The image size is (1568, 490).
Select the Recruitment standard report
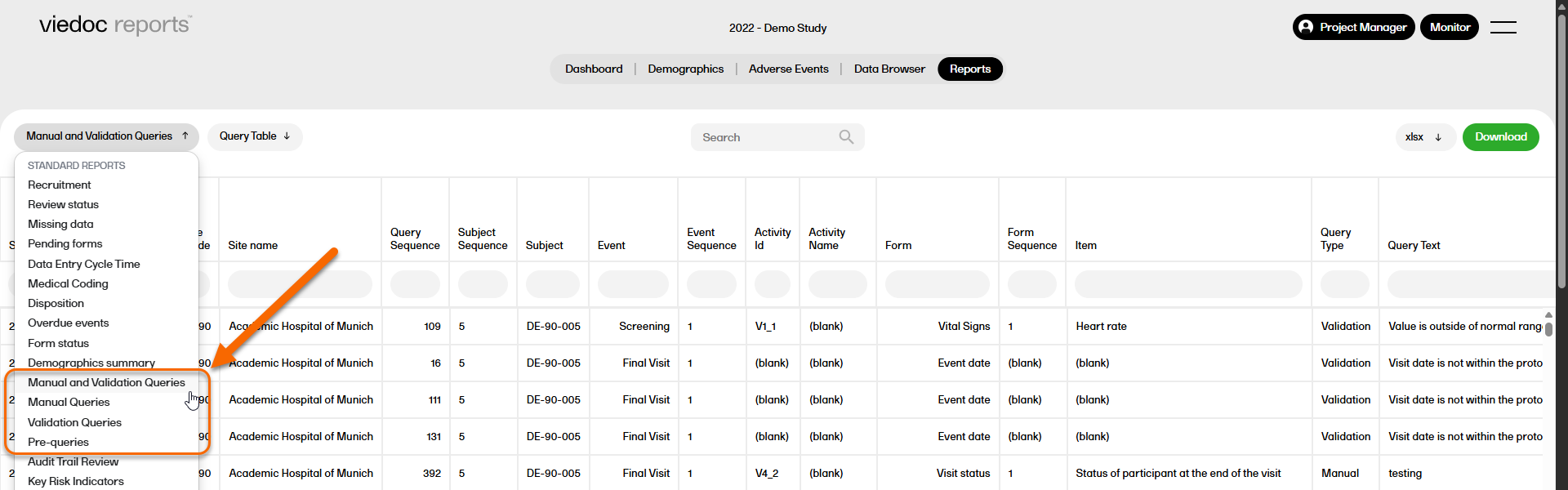(59, 185)
